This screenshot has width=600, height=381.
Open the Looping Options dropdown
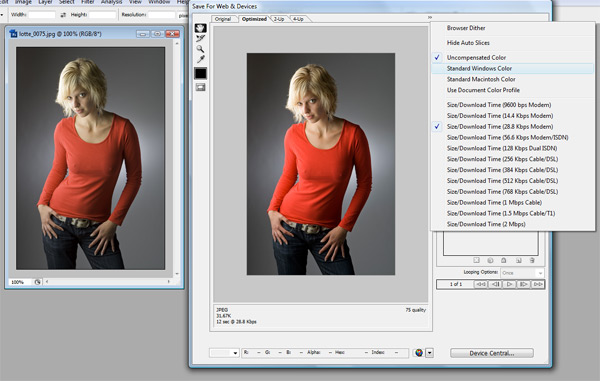[x=522, y=273]
